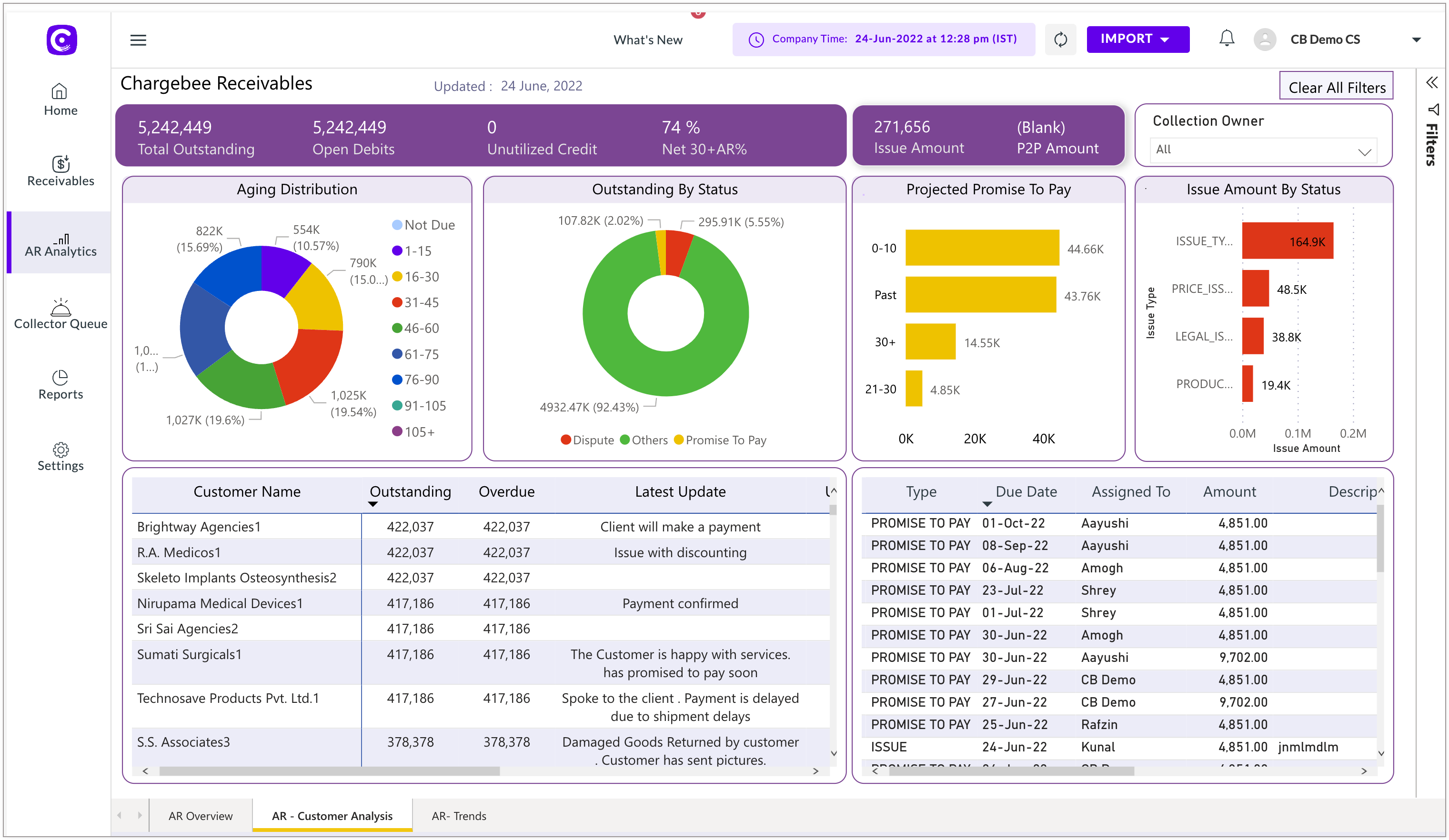Expand the CB Demo CS account dropdown

click(1416, 40)
